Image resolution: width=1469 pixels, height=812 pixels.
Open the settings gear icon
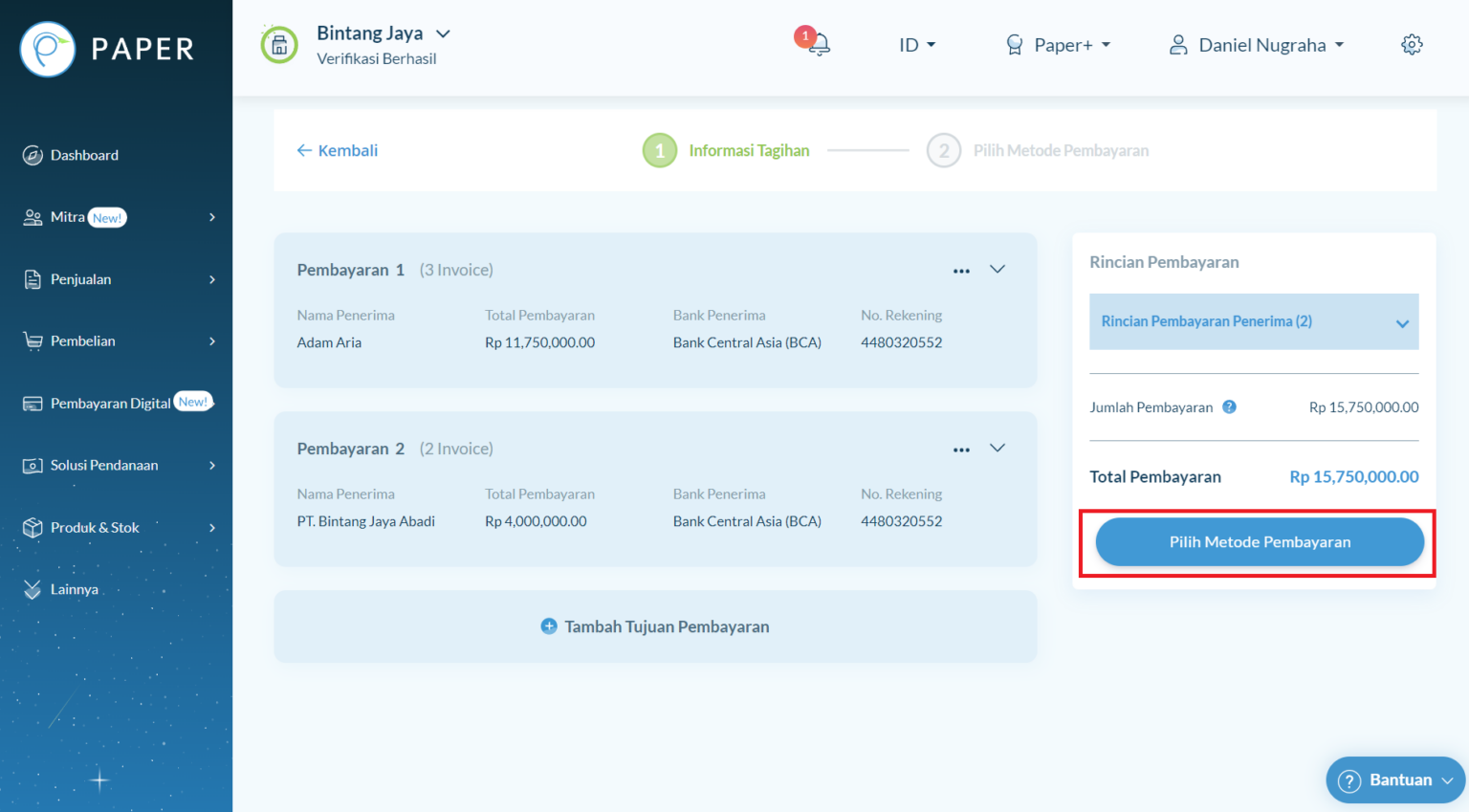click(x=1412, y=44)
